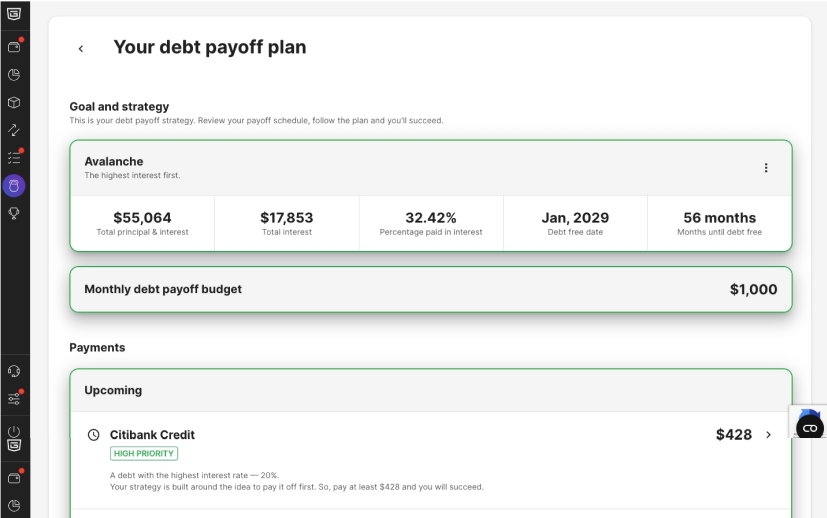Click the HIGH PRIORITY badge
This screenshot has width=827, height=518.
pos(144,454)
